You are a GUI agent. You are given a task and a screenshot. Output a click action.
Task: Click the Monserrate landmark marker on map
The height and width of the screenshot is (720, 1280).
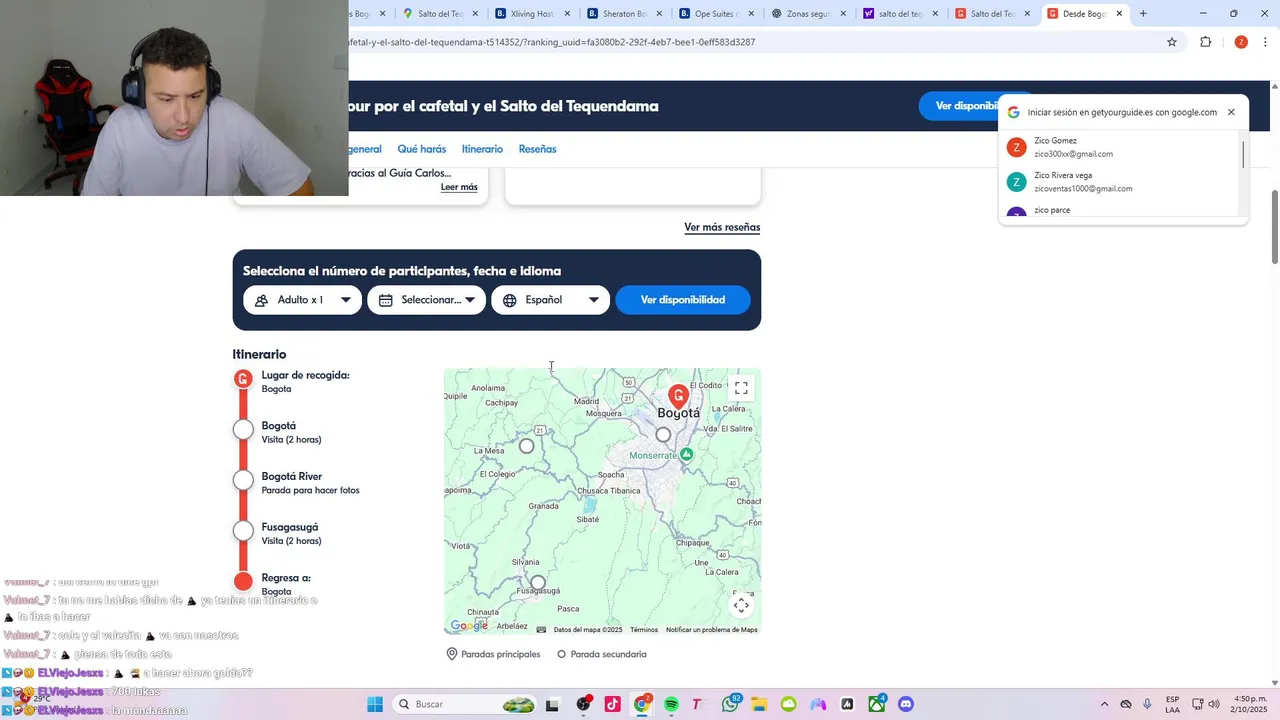click(686, 454)
